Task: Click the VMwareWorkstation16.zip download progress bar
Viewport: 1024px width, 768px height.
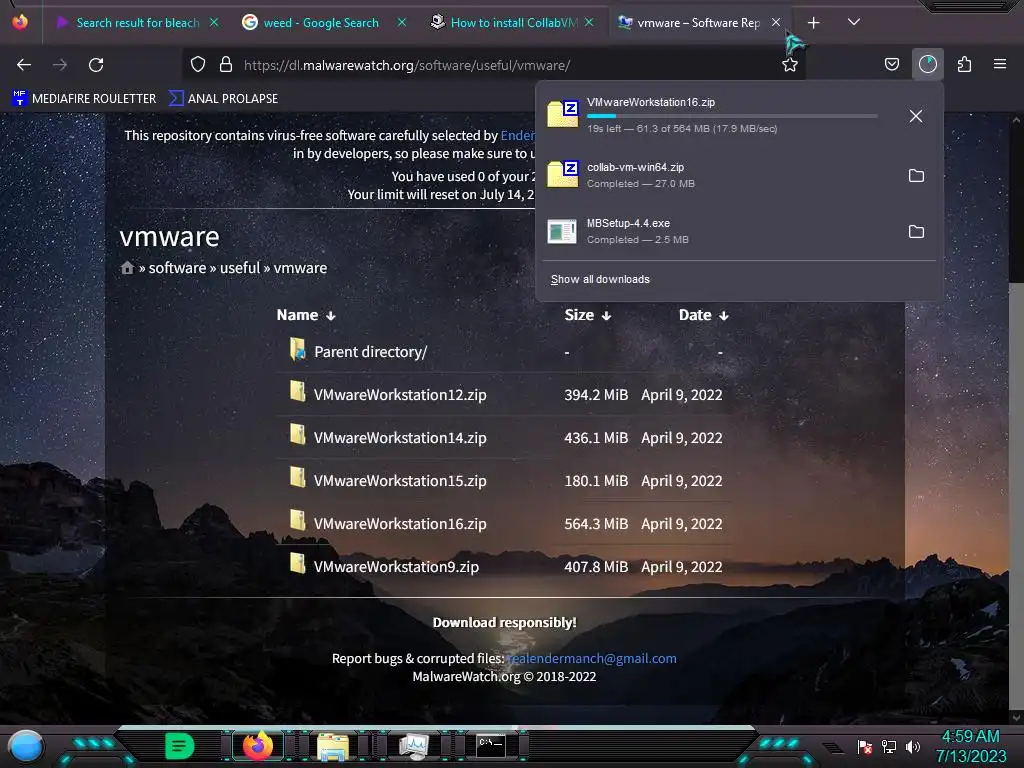Action: pos(732,116)
